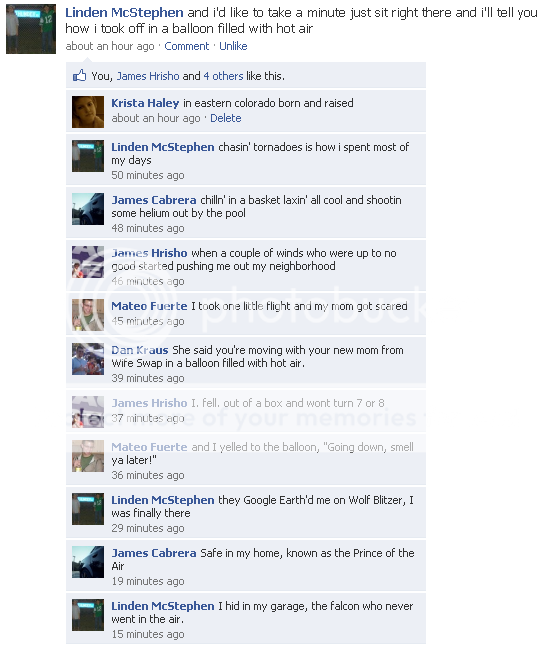Click Mateo Fuerte's avatar on 'little flight' comment
Viewport: 554px width, 647px height.
point(88,315)
